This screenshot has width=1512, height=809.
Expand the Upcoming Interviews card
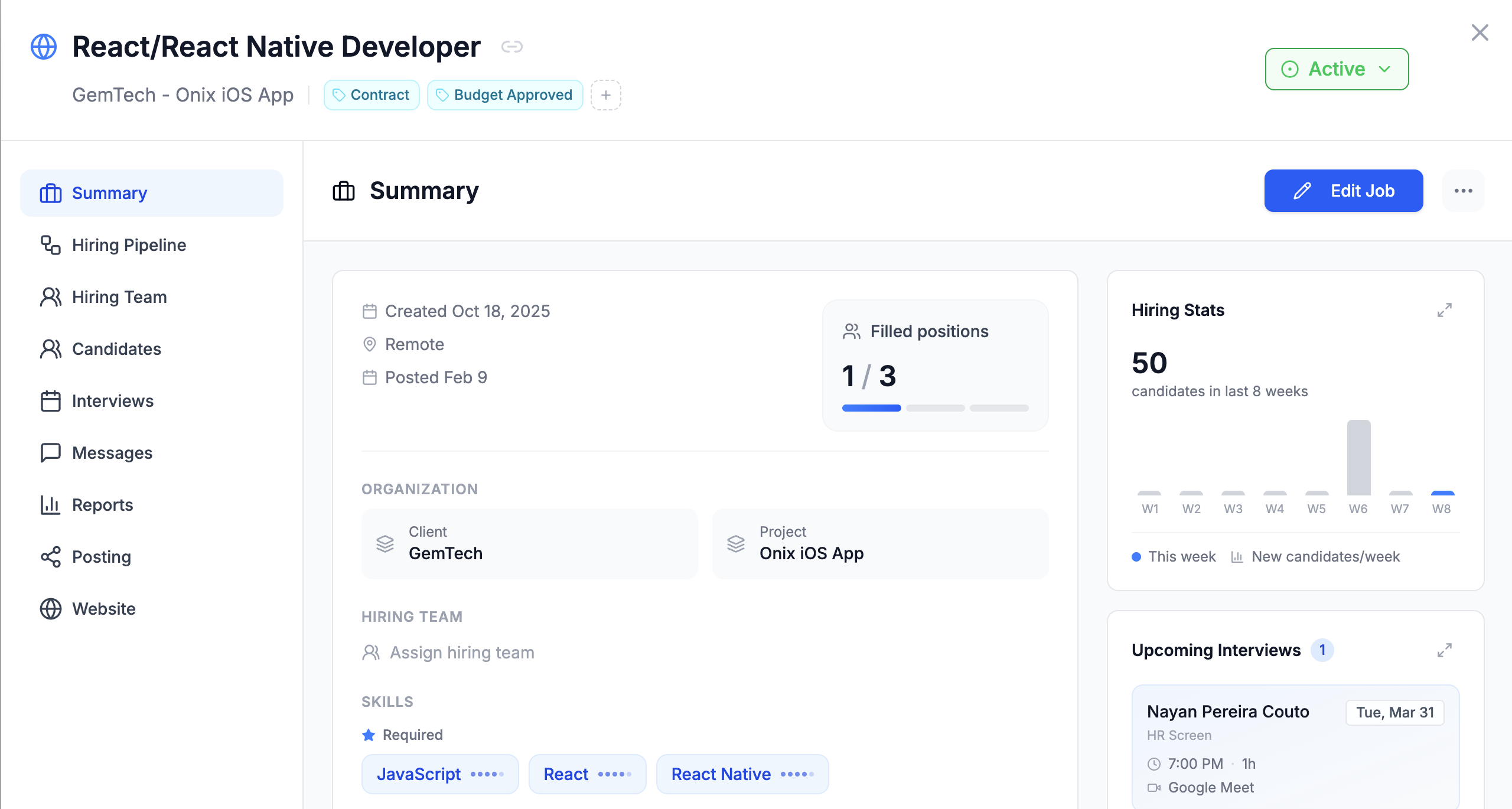tap(1444, 650)
